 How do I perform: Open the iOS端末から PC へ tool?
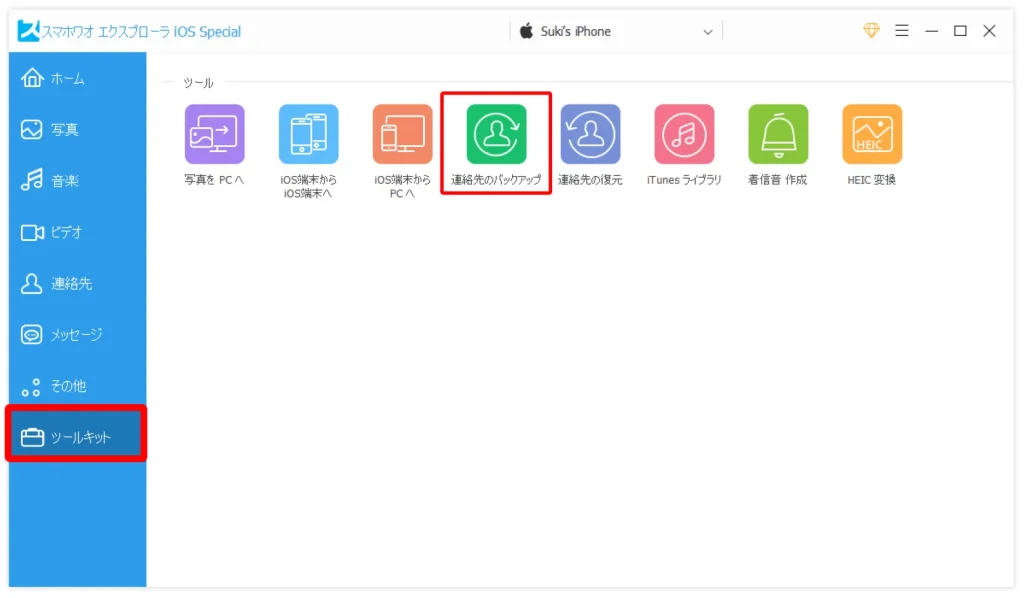(402, 135)
